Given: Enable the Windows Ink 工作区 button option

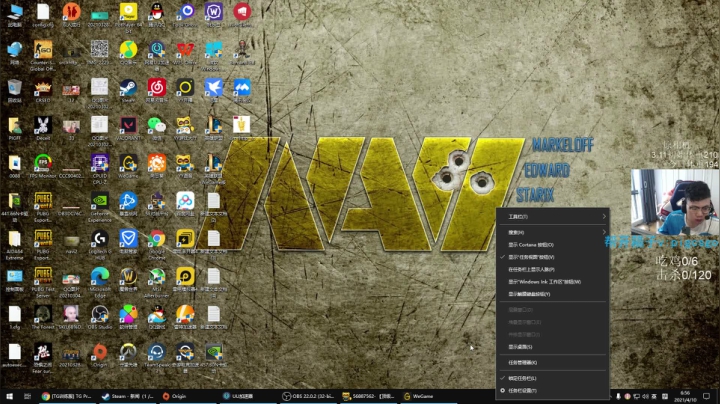Looking at the screenshot, I should point(552,282).
